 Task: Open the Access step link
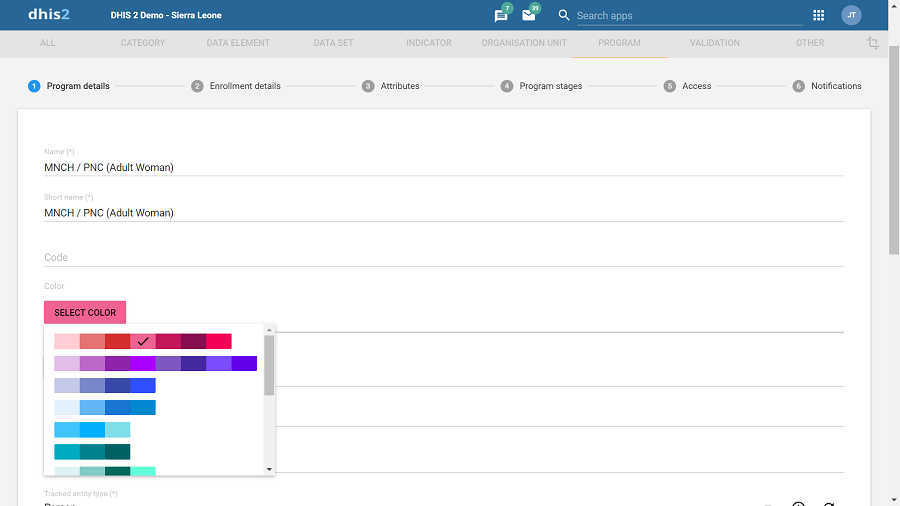688,86
